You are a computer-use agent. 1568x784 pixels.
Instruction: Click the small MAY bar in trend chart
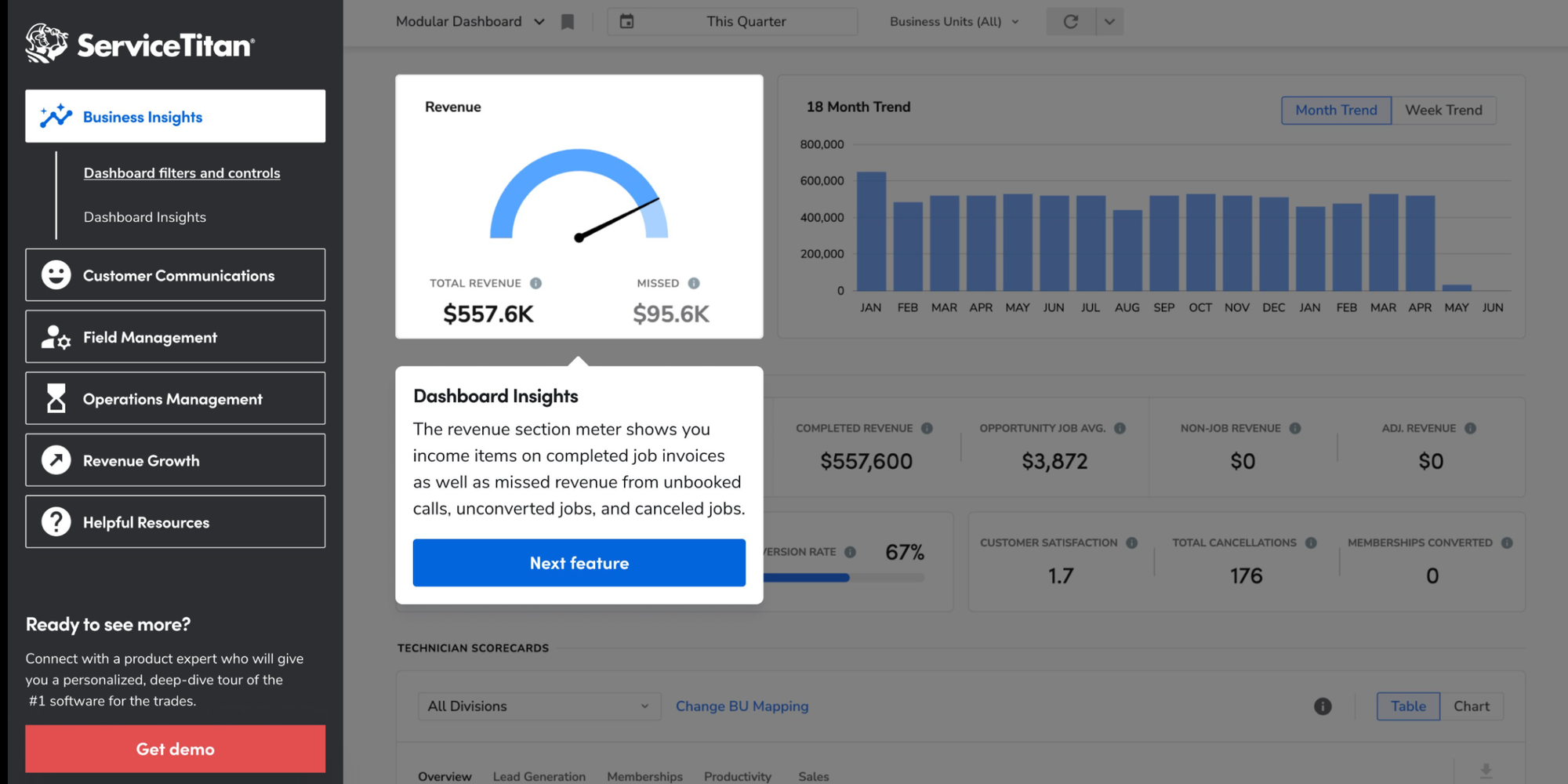pyautogui.click(x=1457, y=288)
